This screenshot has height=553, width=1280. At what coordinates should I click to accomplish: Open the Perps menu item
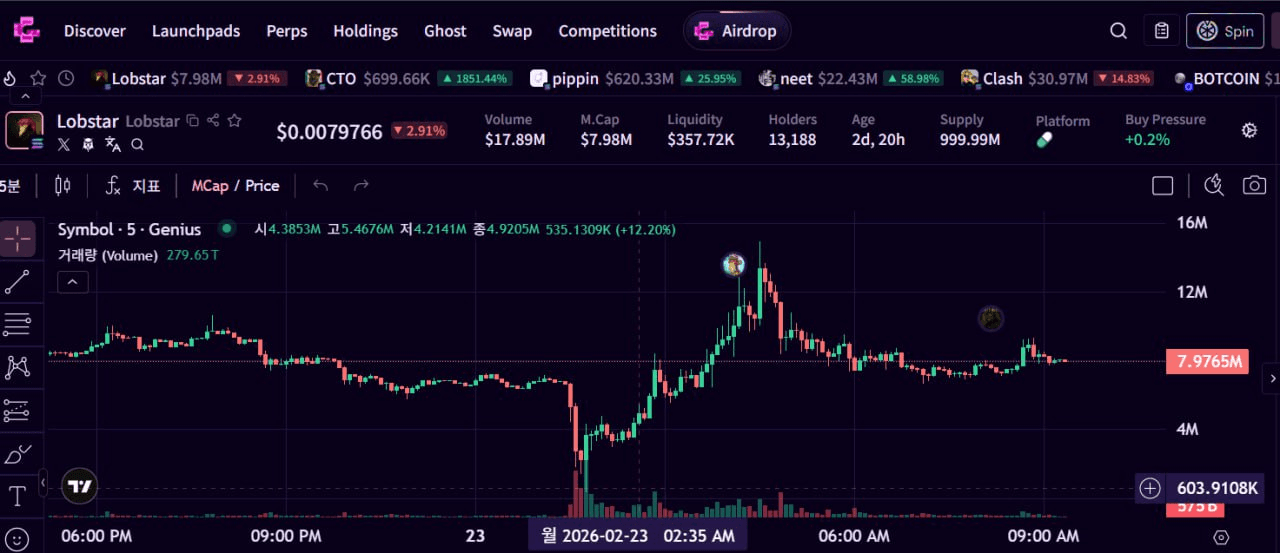[x=287, y=31]
